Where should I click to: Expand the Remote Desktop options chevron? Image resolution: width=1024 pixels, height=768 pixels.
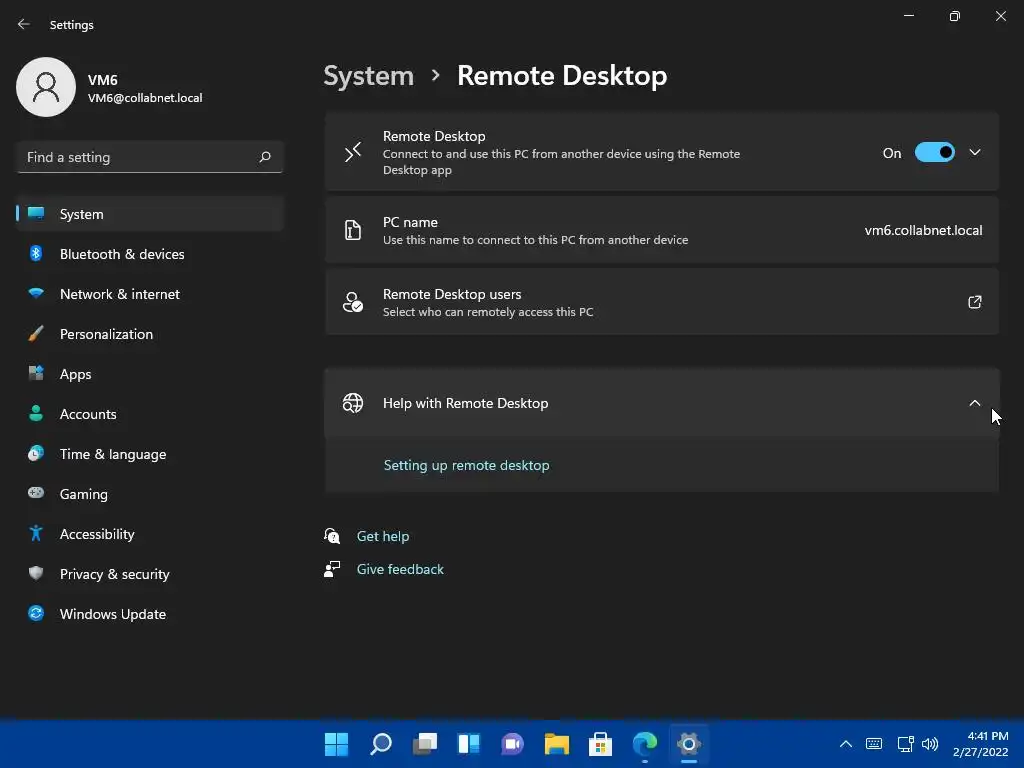974,152
